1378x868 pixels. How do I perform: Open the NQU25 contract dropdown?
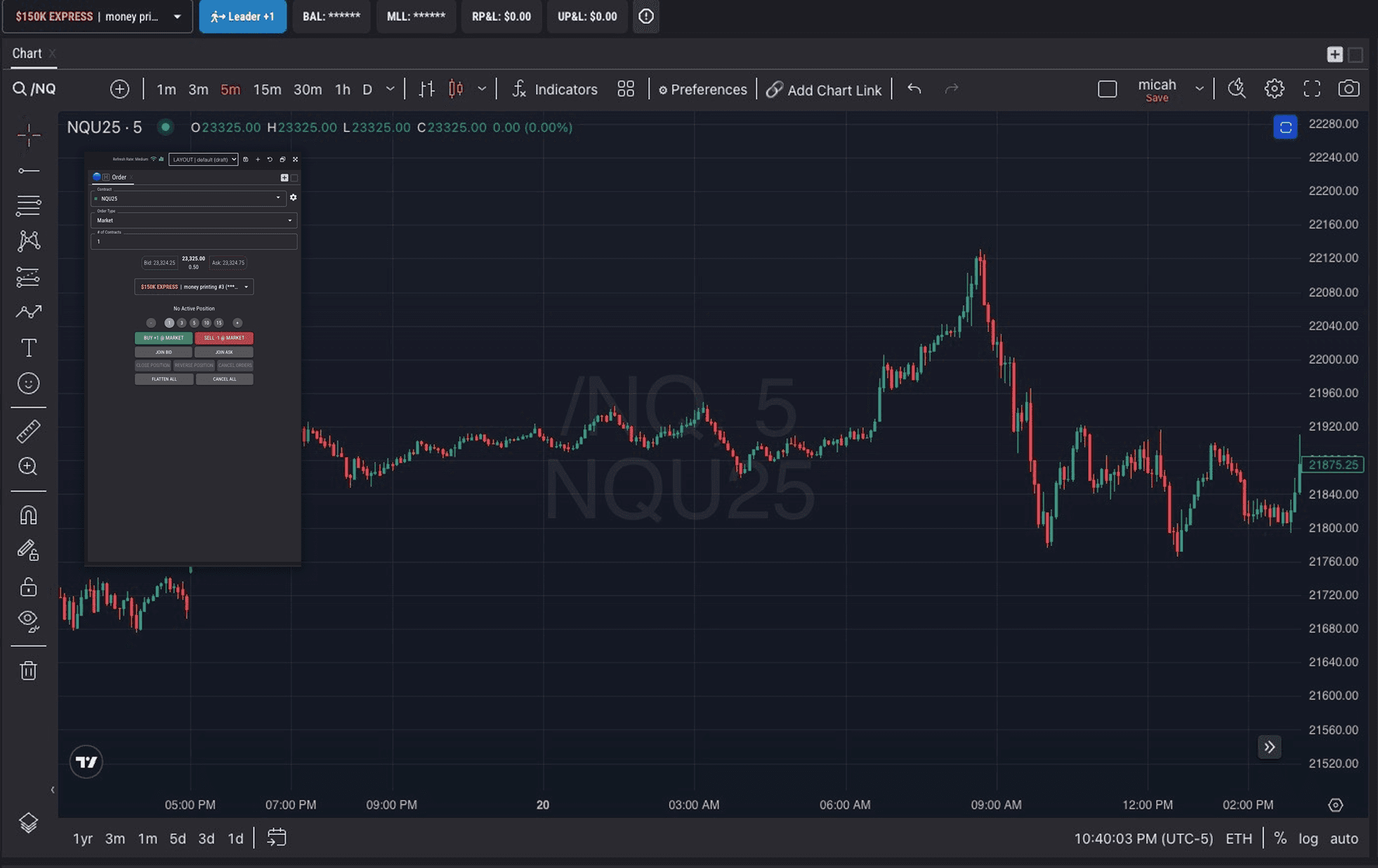pyautogui.click(x=186, y=198)
